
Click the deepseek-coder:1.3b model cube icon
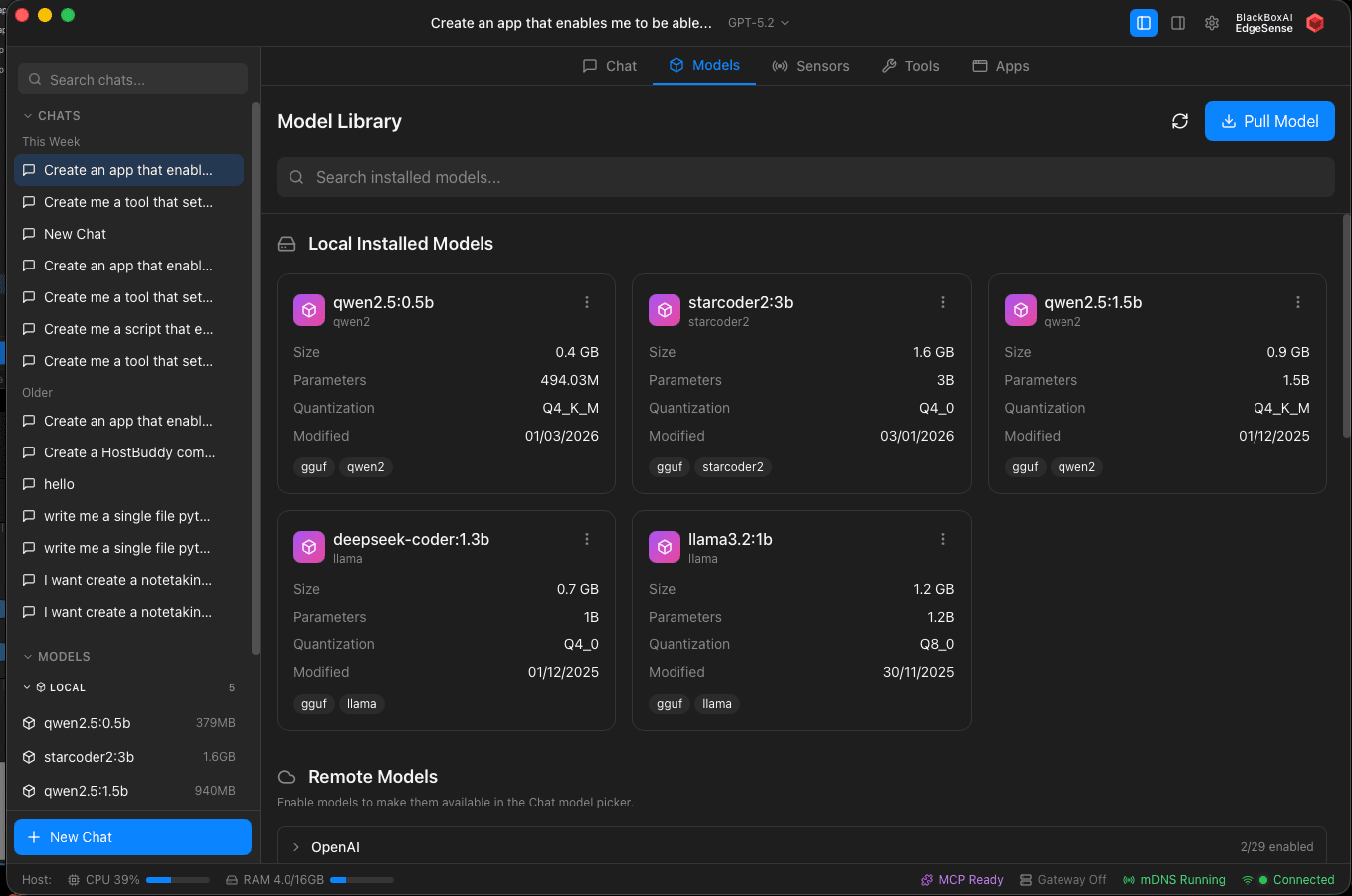tap(309, 547)
